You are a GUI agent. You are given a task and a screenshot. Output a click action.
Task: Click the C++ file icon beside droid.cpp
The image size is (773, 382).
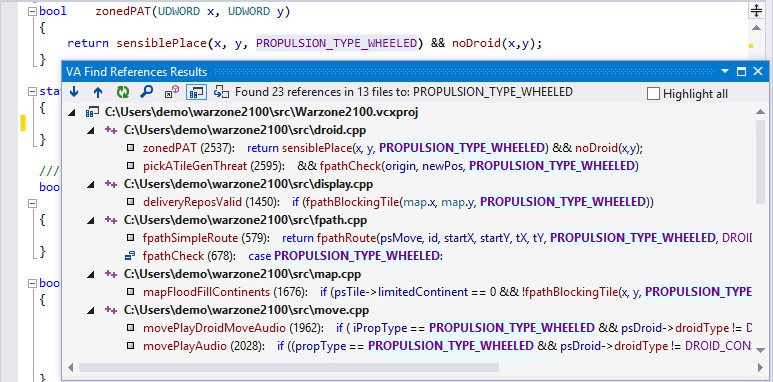click(x=111, y=131)
